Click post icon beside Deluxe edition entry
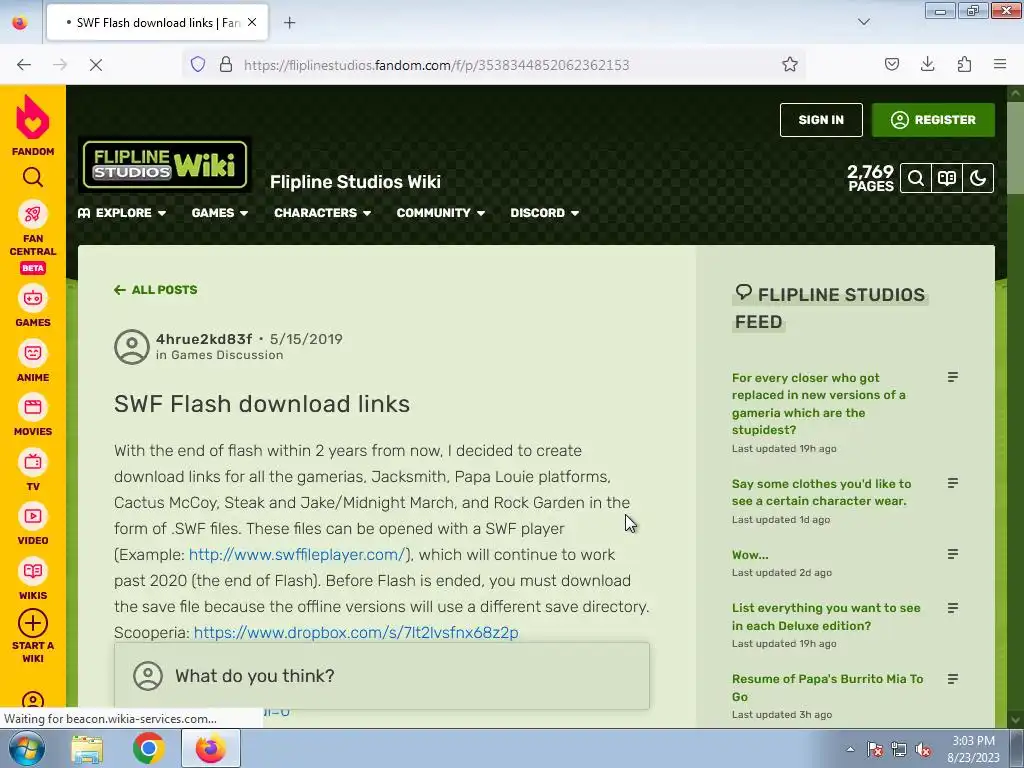Image resolution: width=1024 pixels, height=768 pixels. [x=953, y=608]
